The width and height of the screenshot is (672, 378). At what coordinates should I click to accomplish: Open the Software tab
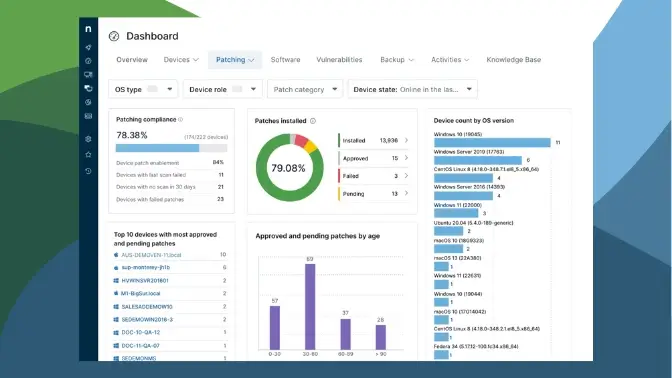point(285,60)
